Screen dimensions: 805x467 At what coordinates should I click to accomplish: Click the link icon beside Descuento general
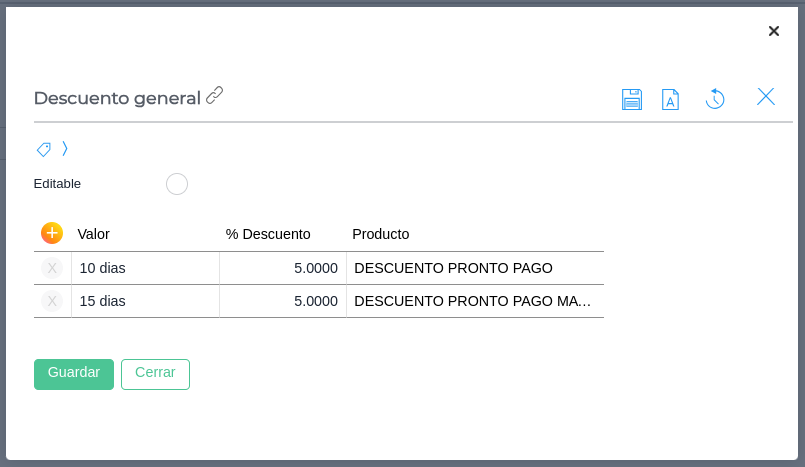(x=215, y=96)
